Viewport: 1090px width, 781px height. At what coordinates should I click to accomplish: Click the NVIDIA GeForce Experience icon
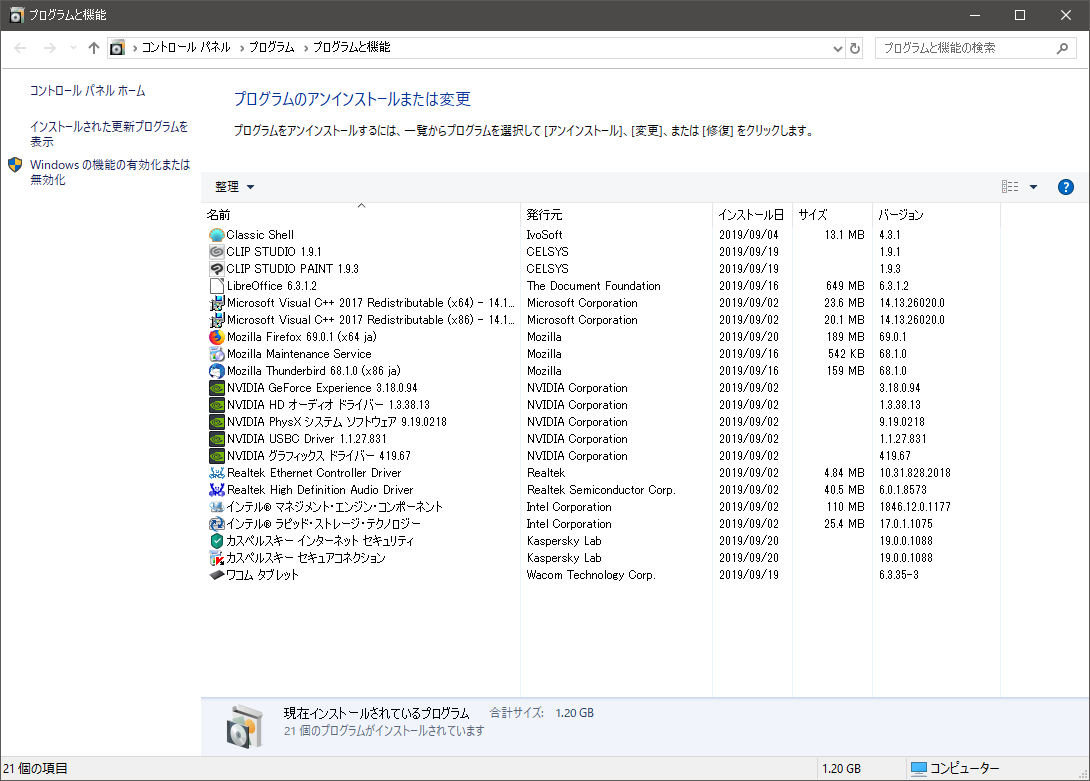coord(217,388)
